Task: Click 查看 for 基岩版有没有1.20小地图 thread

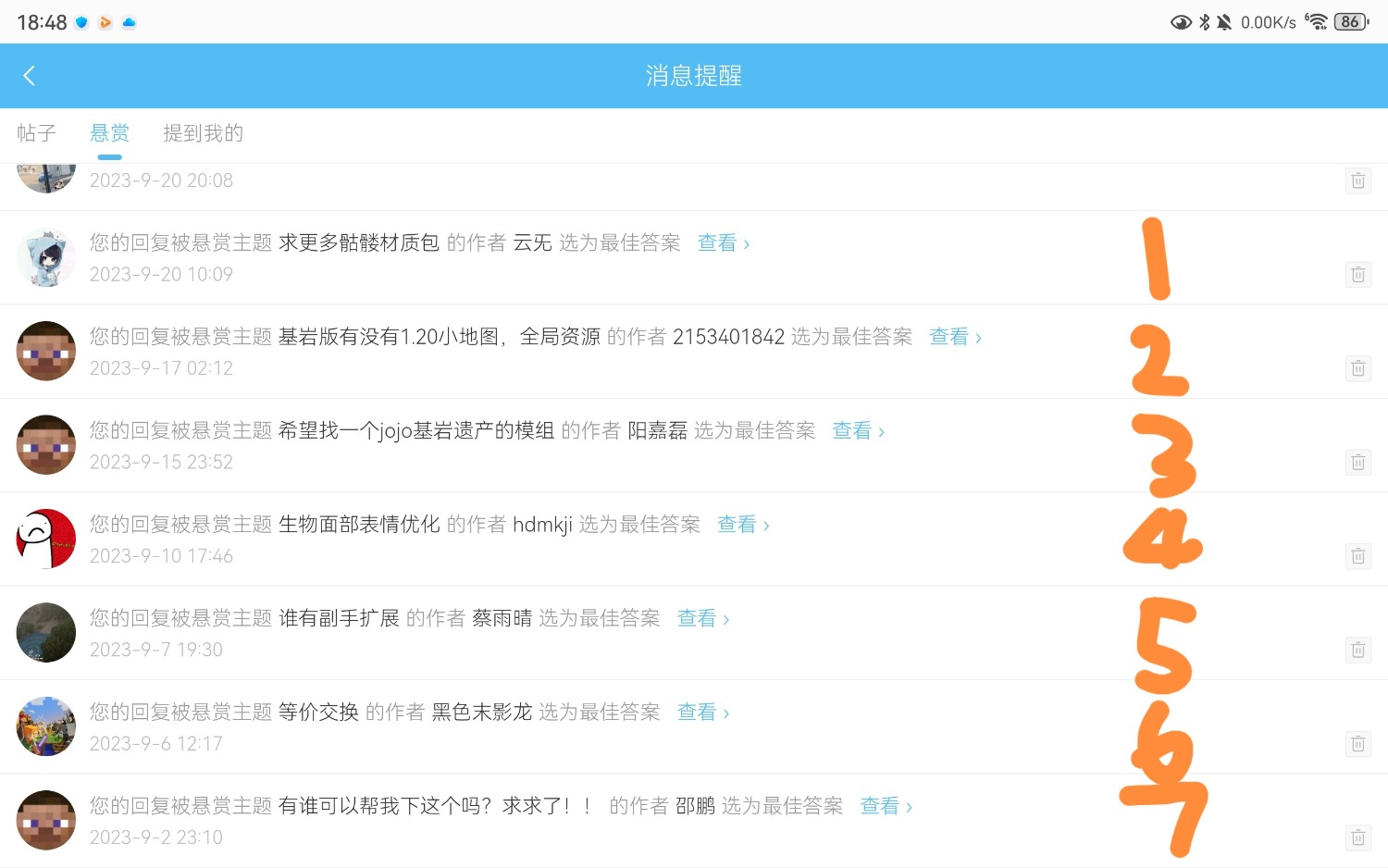Action: [956, 337]
